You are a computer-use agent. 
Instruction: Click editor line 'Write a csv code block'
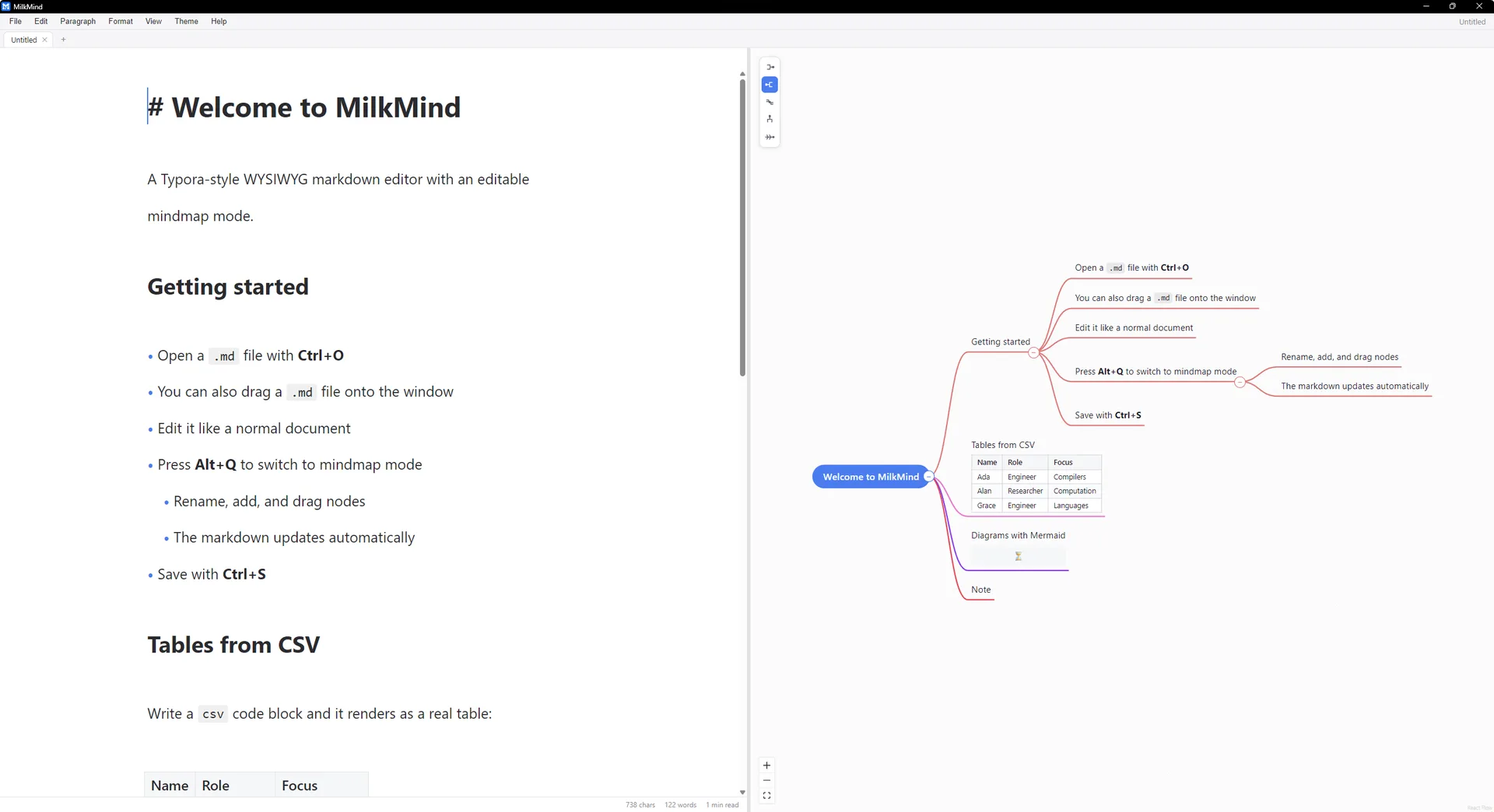click(319, 714)
